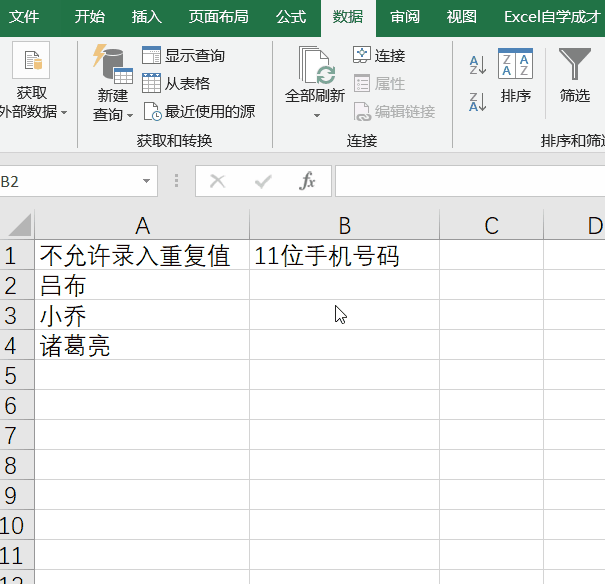Click the Refresh All (全部刷新) icon
Viewport: 605px width, 584px height.
coord(315,66)
